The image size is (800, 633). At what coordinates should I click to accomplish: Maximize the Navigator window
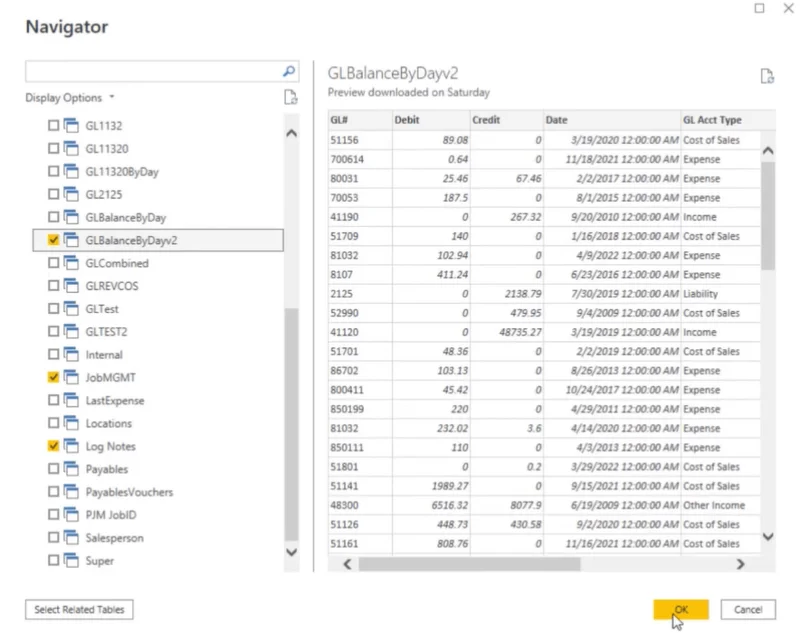[759, 8]
